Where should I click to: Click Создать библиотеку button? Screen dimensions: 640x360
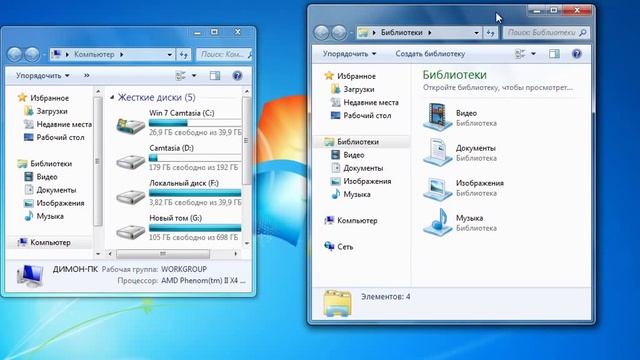430,54
